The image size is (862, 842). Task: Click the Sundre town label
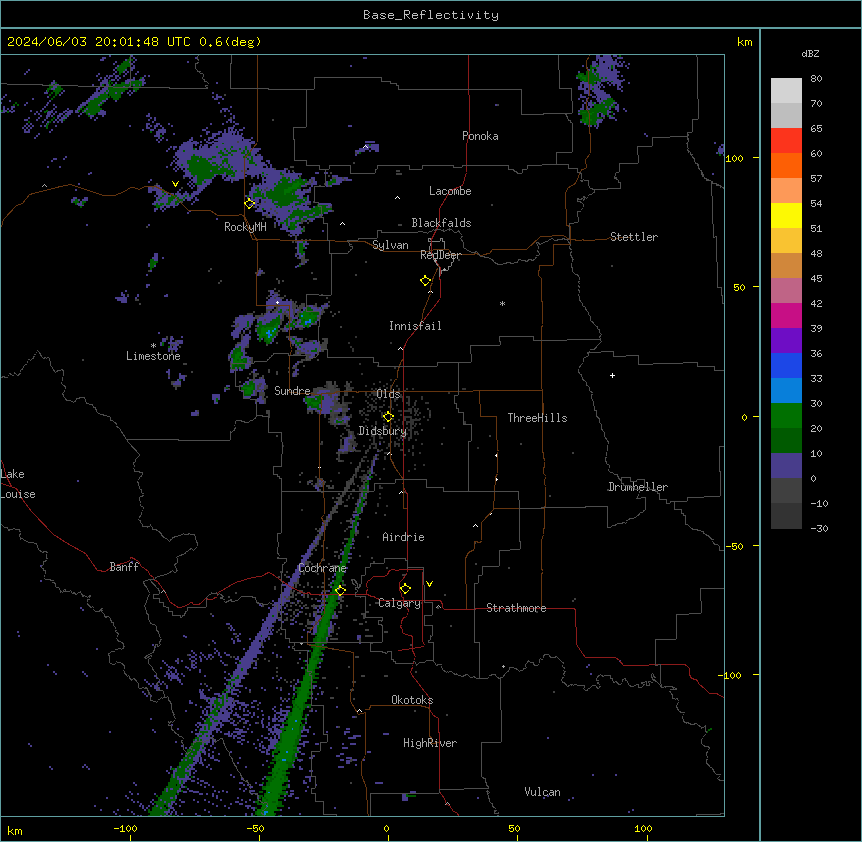[292, 391]
